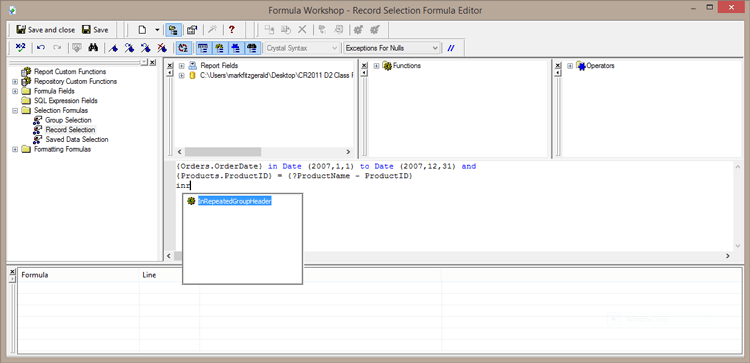Expand the Formula Fields folder
Viewport: 750px width, 363px height.
coord(15,91)
